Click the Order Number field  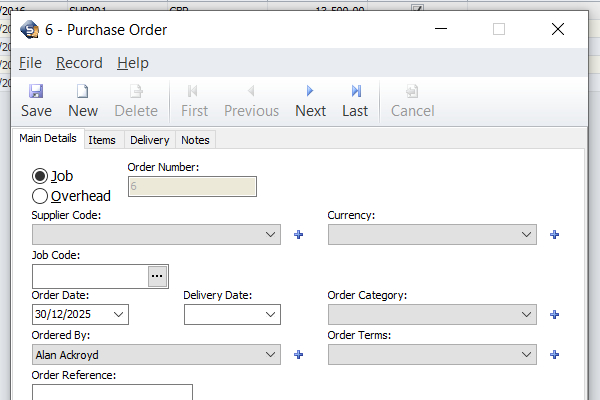point(192,186)
